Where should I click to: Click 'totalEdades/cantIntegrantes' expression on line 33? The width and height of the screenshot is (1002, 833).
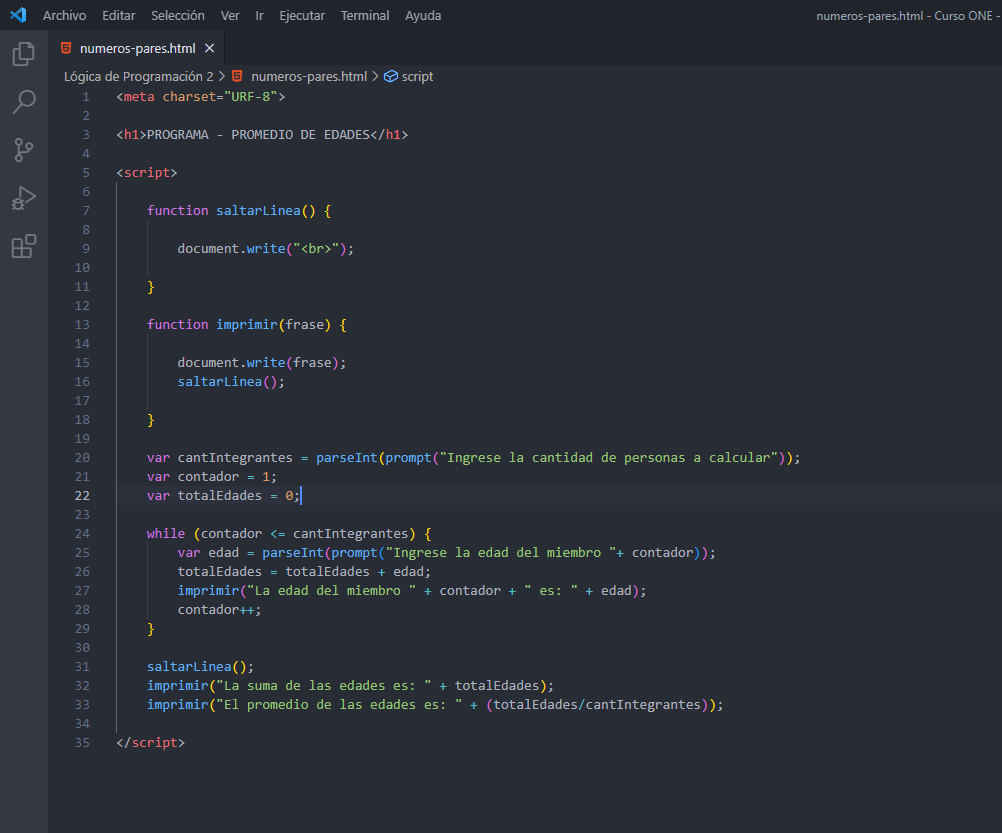597,705
